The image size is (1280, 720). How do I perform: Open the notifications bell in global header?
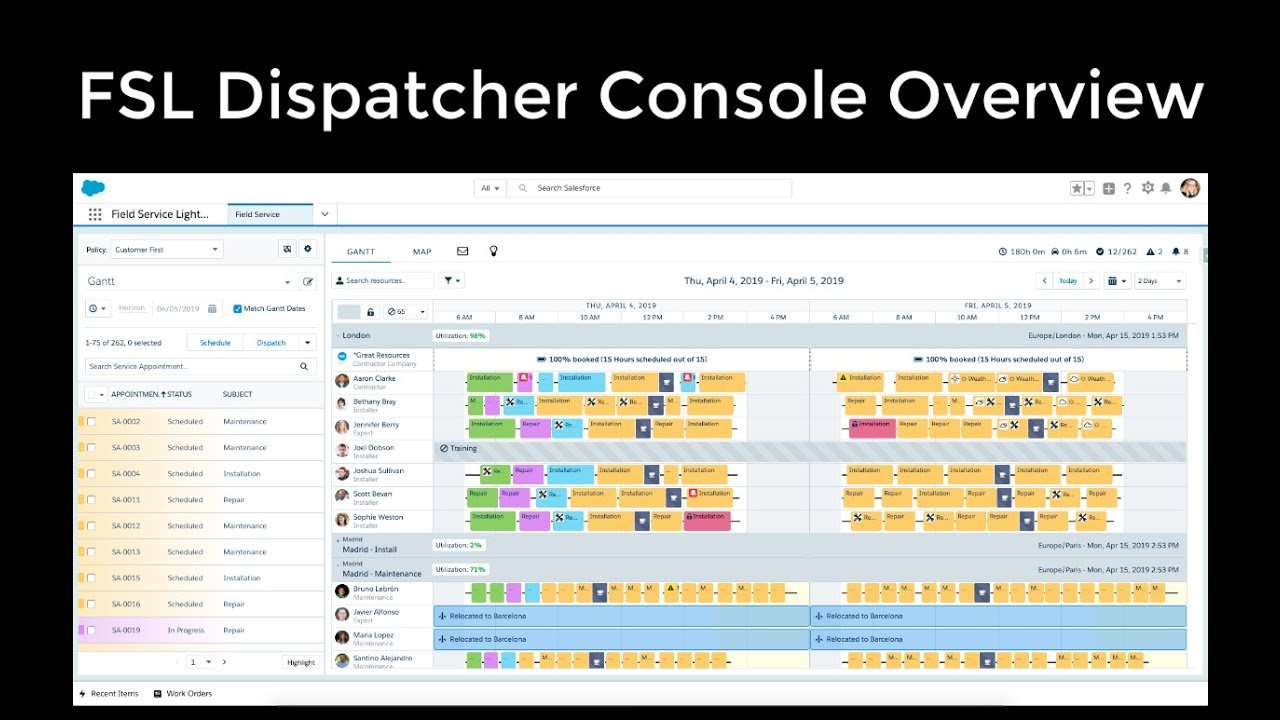tap(1166, 188)
